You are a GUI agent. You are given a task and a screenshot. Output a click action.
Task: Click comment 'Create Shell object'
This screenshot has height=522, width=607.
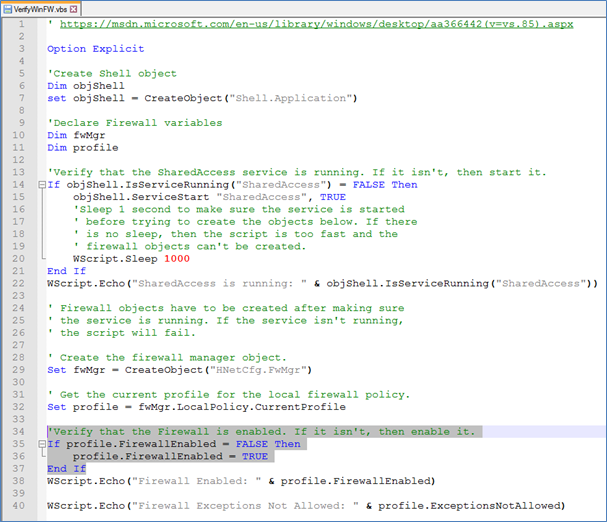coord(112,74)
